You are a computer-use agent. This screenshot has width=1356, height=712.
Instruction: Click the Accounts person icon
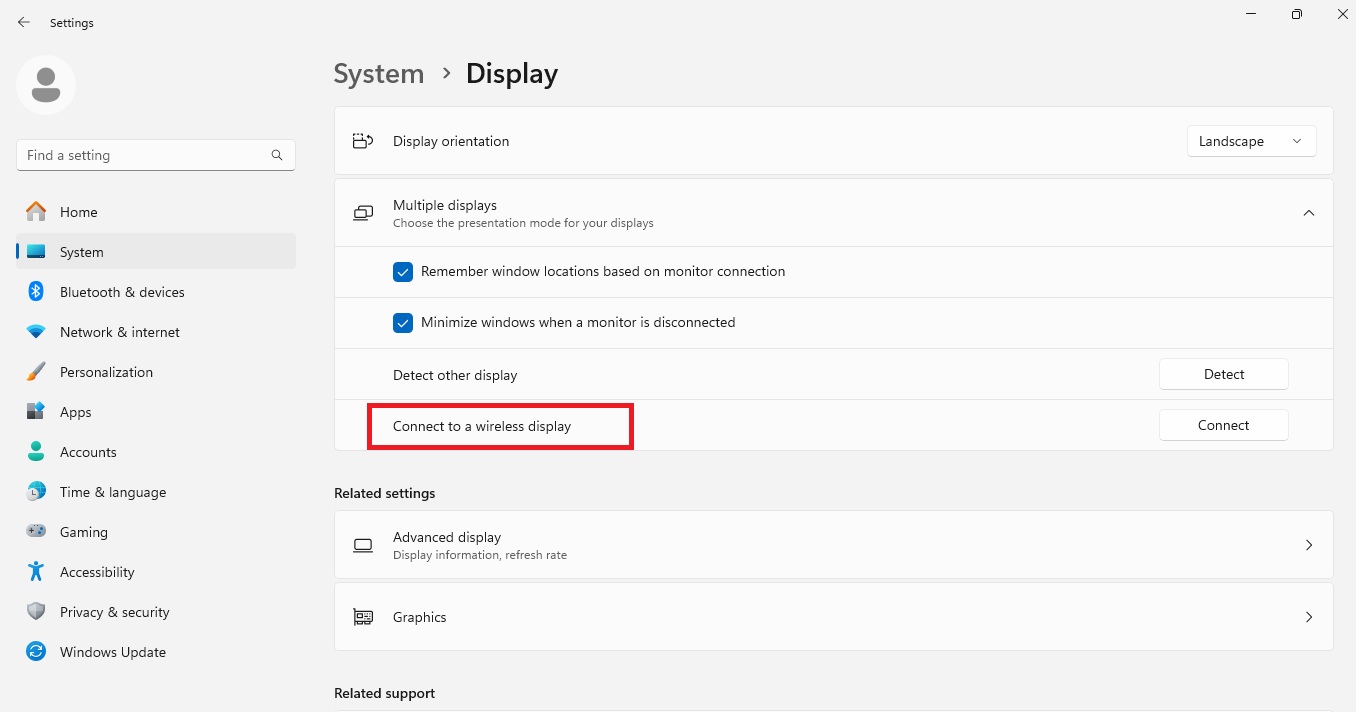click(x=36, y=452)
